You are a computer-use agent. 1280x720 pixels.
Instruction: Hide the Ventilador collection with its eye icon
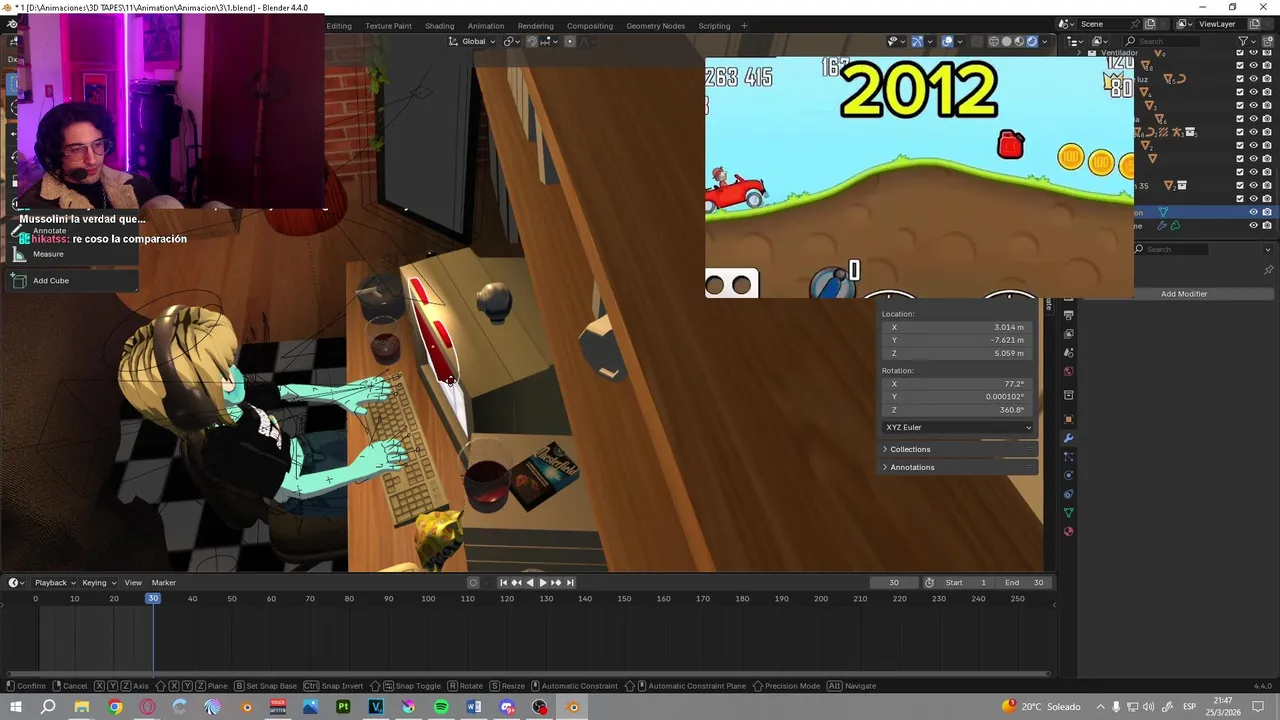[1253, 53]
